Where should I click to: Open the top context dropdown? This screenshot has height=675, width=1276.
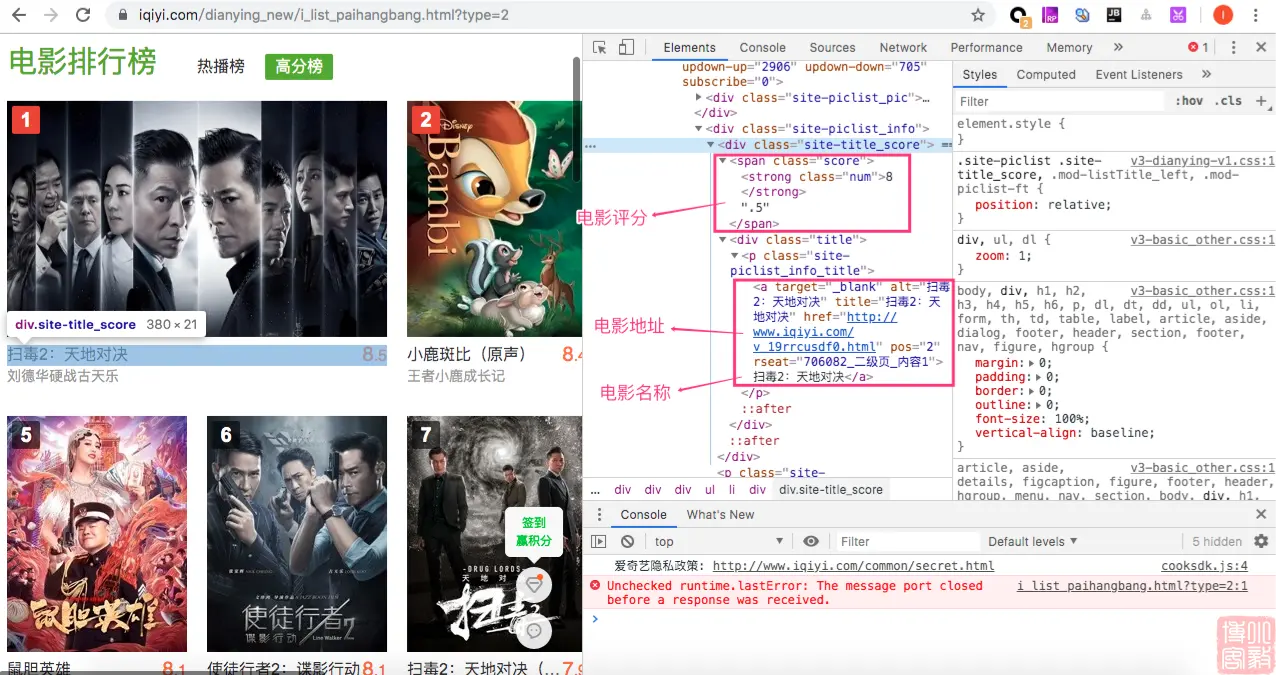719,541
